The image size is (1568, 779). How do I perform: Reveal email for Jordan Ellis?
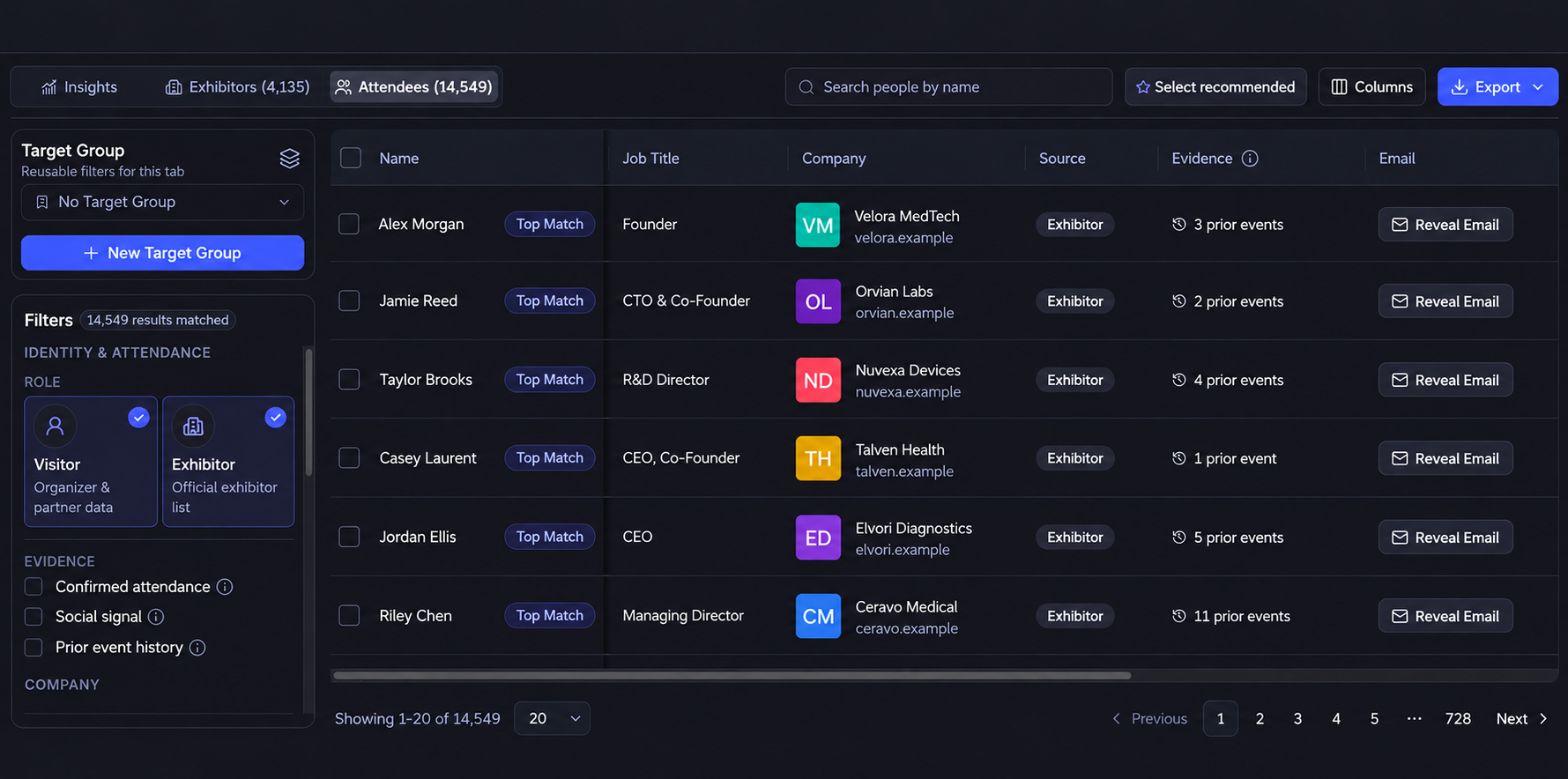point(1445,538)
